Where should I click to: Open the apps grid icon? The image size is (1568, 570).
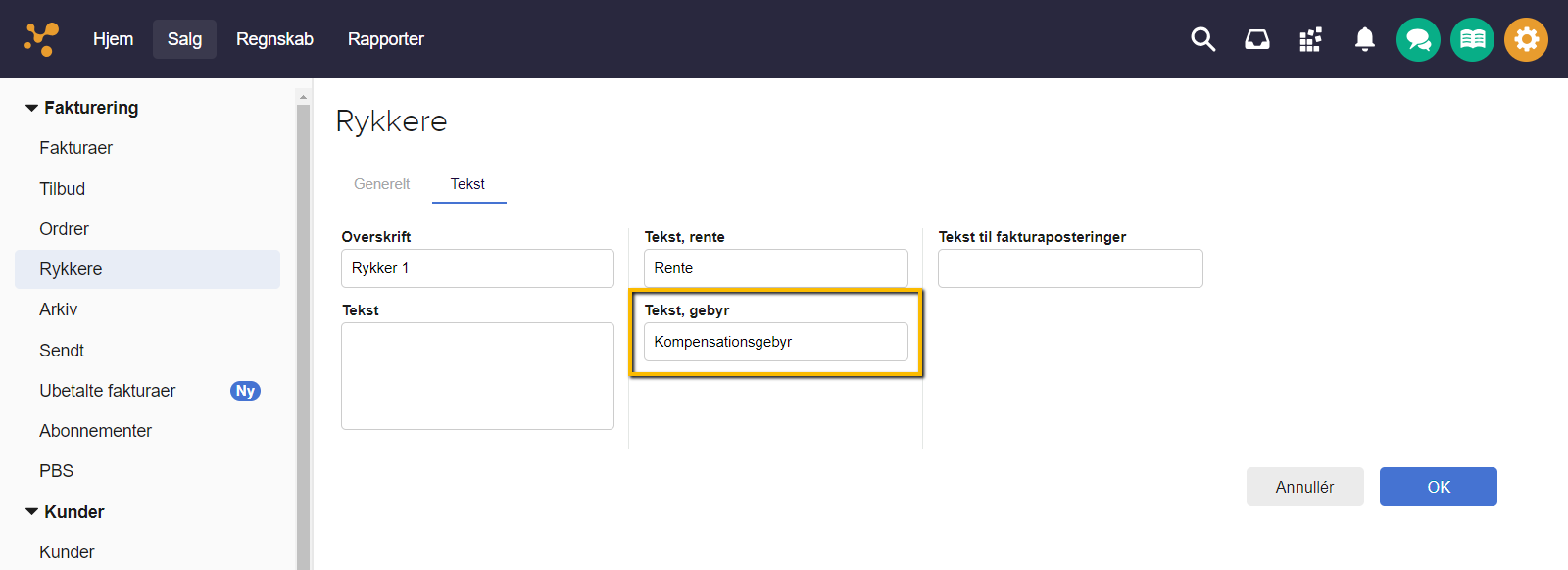pyautogui.click(x=1310, y=39)
